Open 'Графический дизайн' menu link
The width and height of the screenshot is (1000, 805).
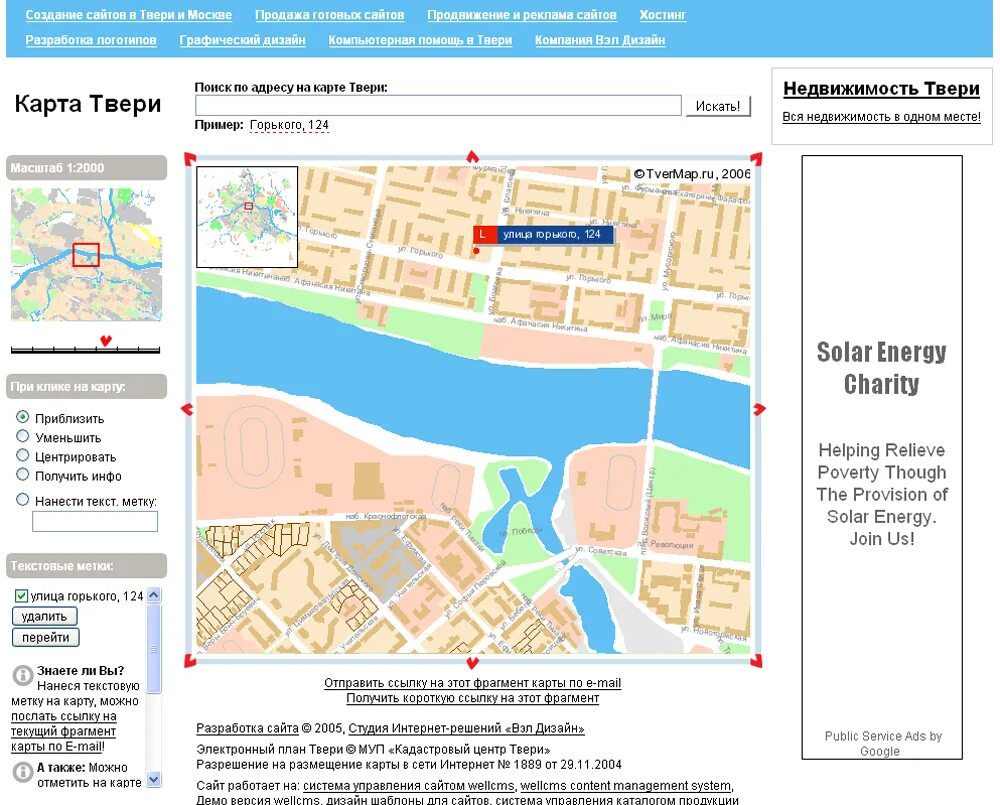coord(242,40)
